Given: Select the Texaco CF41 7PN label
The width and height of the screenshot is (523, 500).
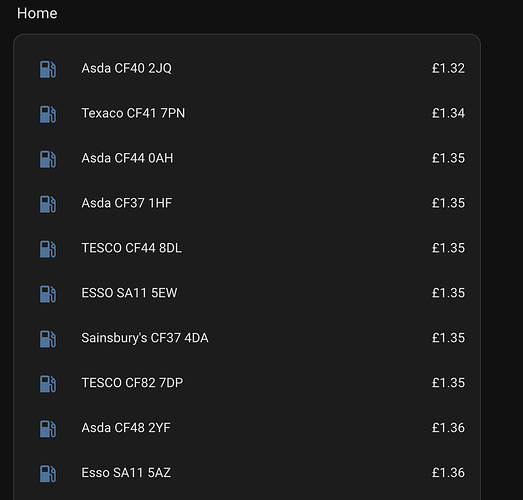Looking at the screenshot, I should tap(133, 113).
